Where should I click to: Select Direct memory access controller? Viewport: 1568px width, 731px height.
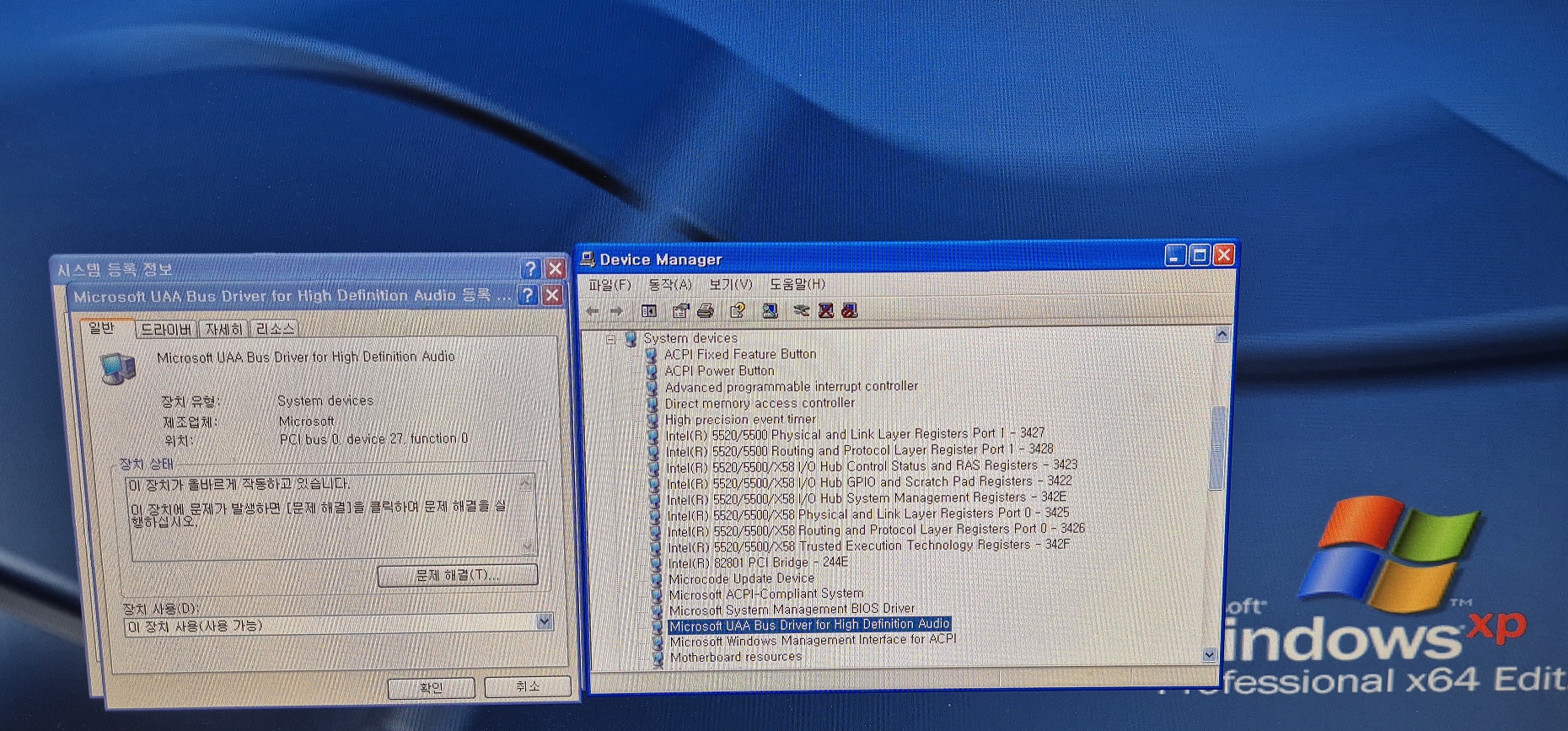760,403
